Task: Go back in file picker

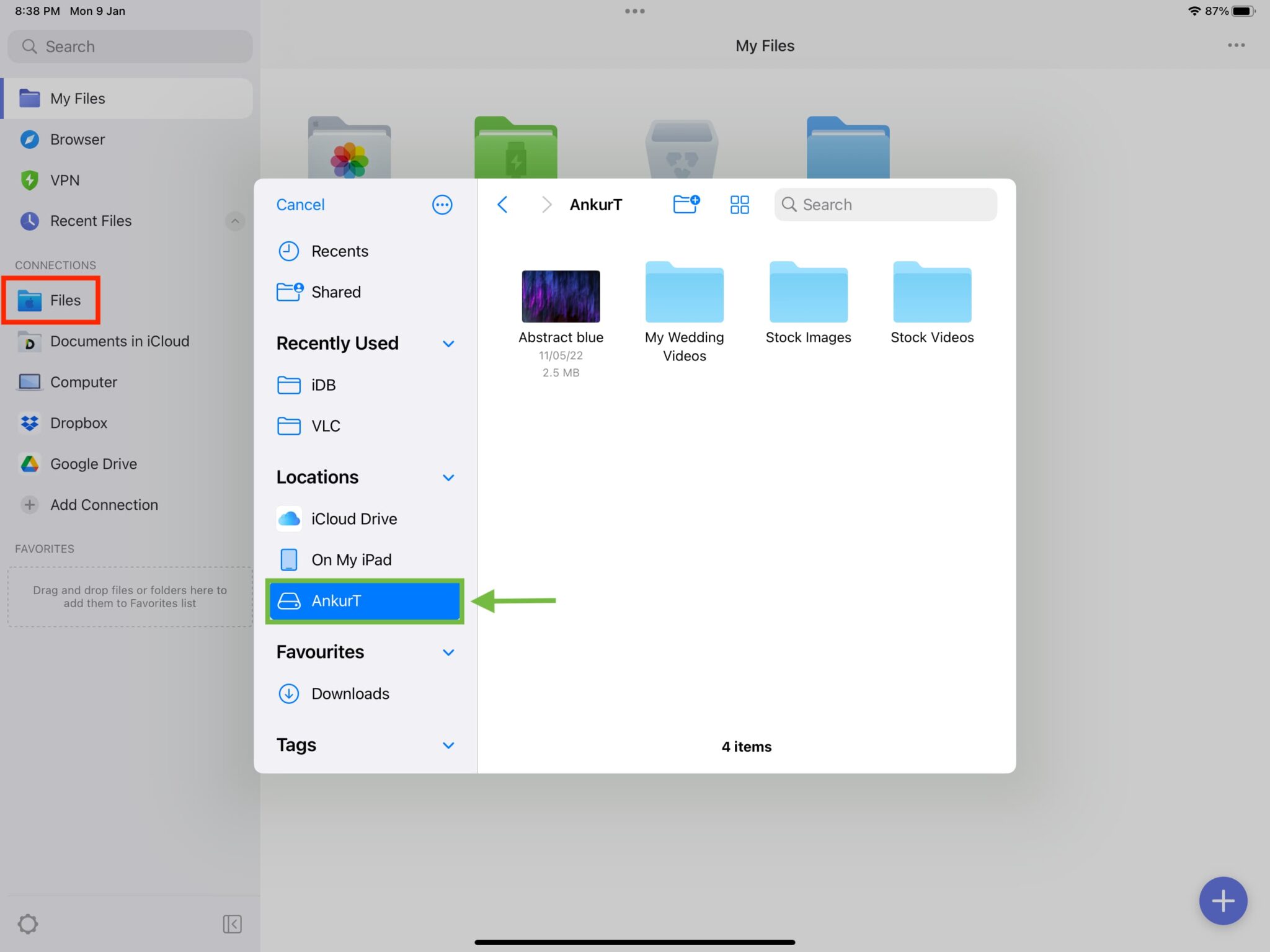Action: point(502,205)
